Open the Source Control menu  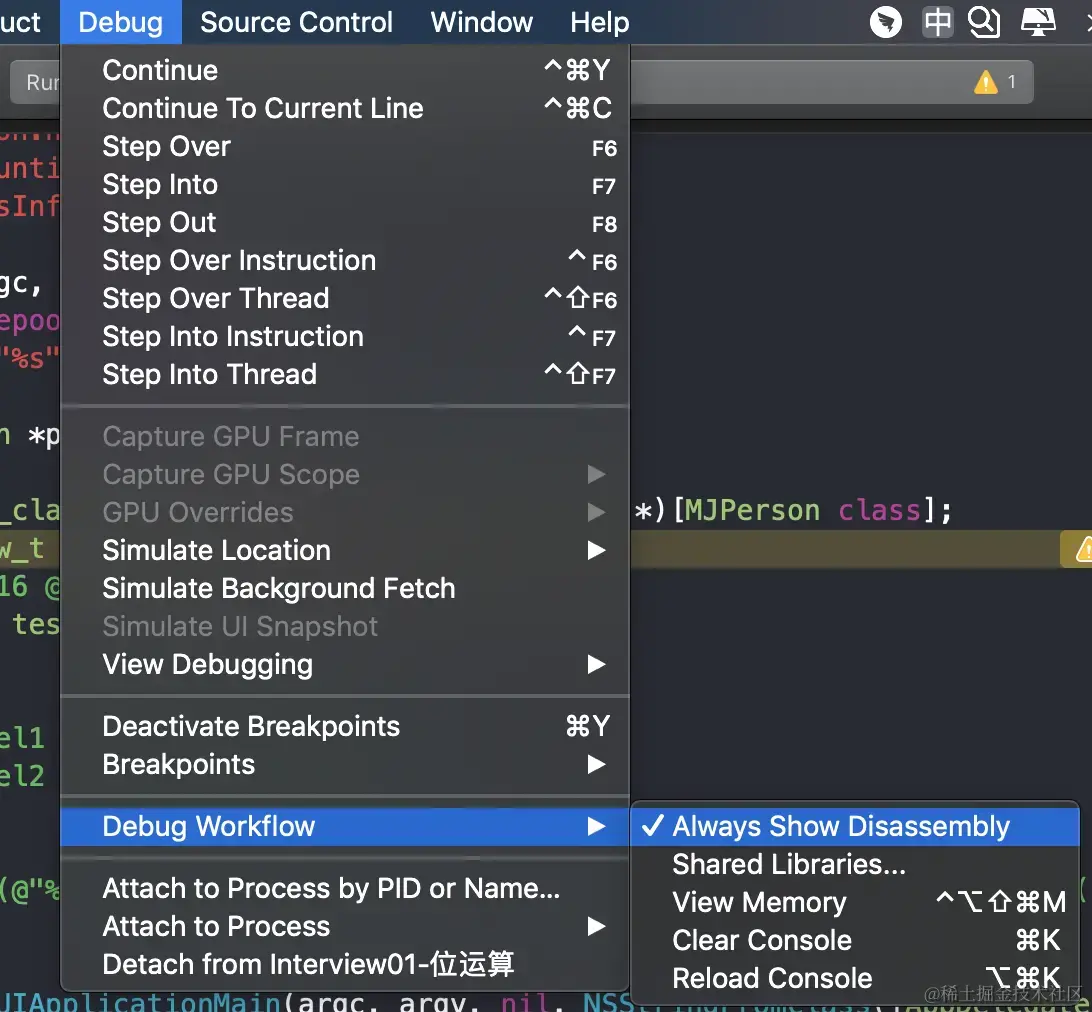point(296,22)
